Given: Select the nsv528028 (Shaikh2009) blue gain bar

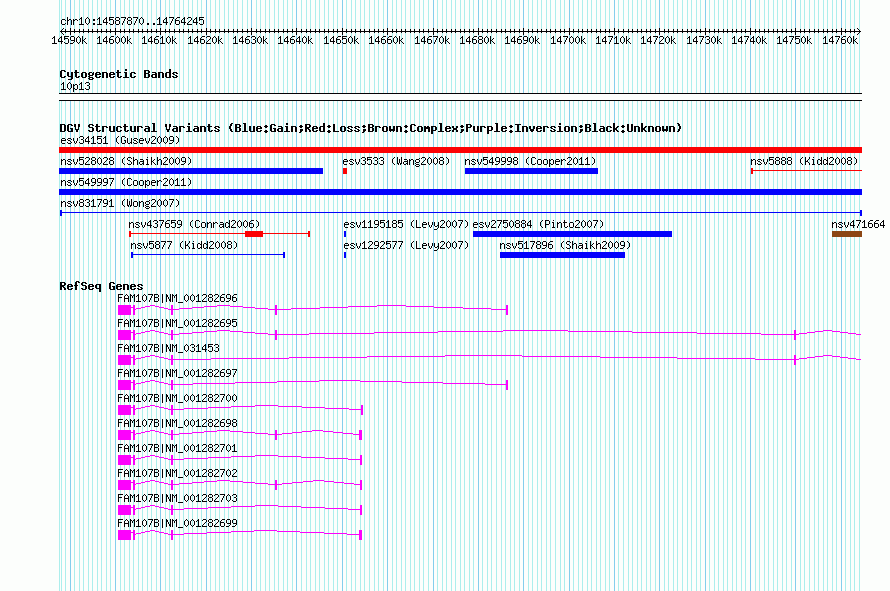Looking at the screenshot, I should pos(191,171).
